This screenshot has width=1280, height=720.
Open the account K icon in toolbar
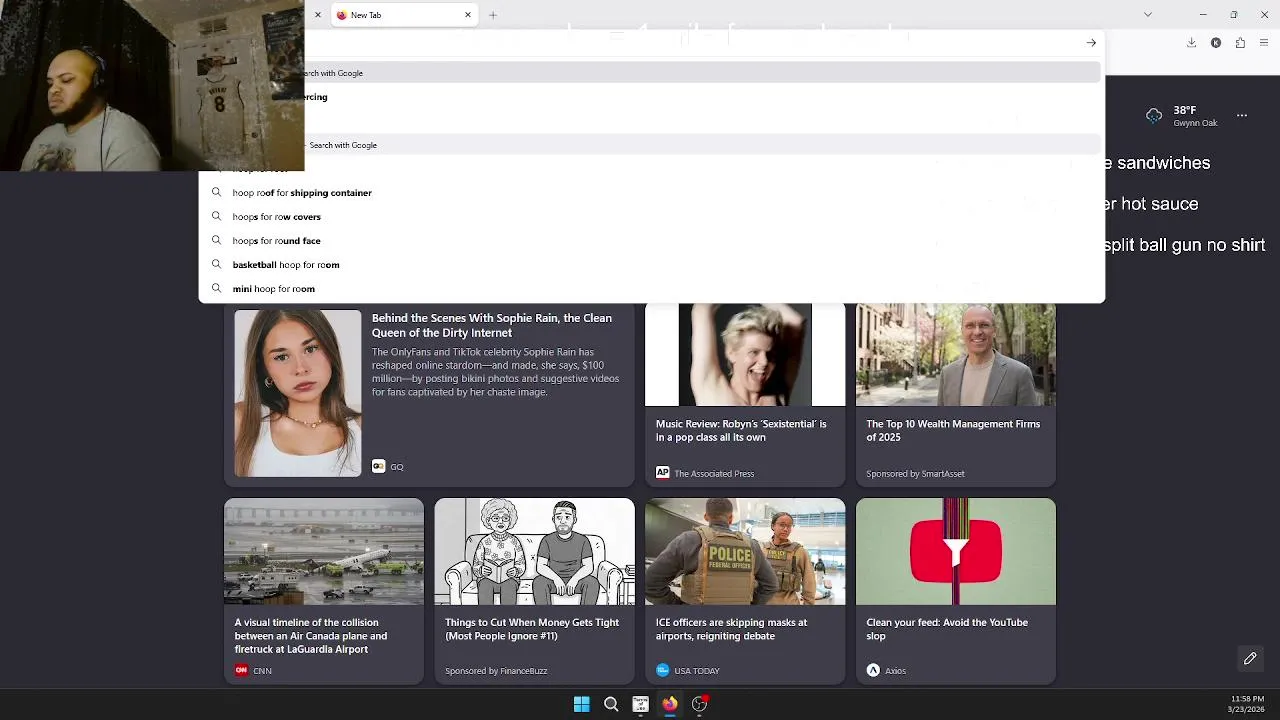click(1216, 43)
